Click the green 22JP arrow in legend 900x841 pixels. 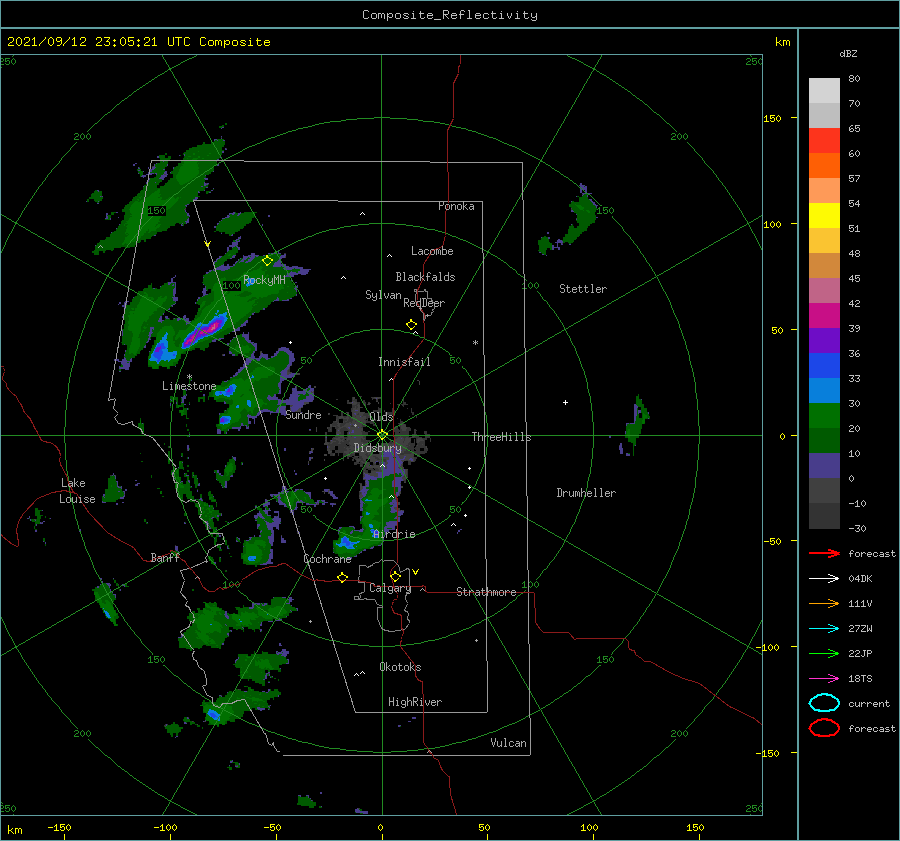pyautogui.click(x=824, y=653)
